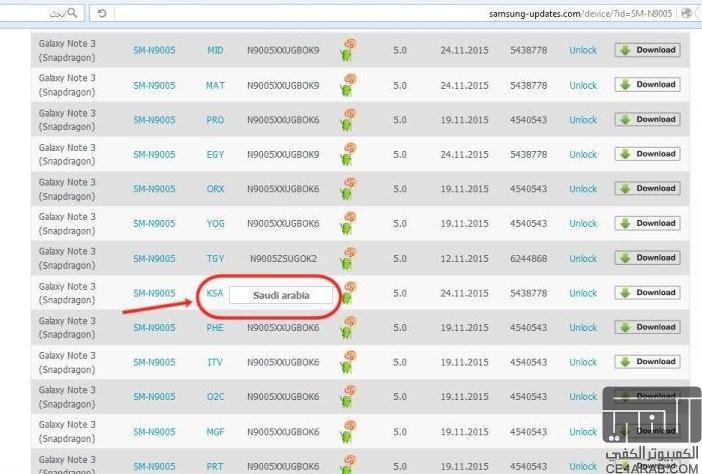The height and width of the screenshot is (474, 702).
Task: Open the Unlock link in the MID row
Action: [583, 50]
